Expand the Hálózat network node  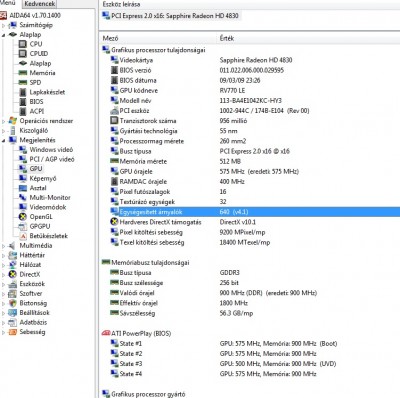tap(4, 265)
